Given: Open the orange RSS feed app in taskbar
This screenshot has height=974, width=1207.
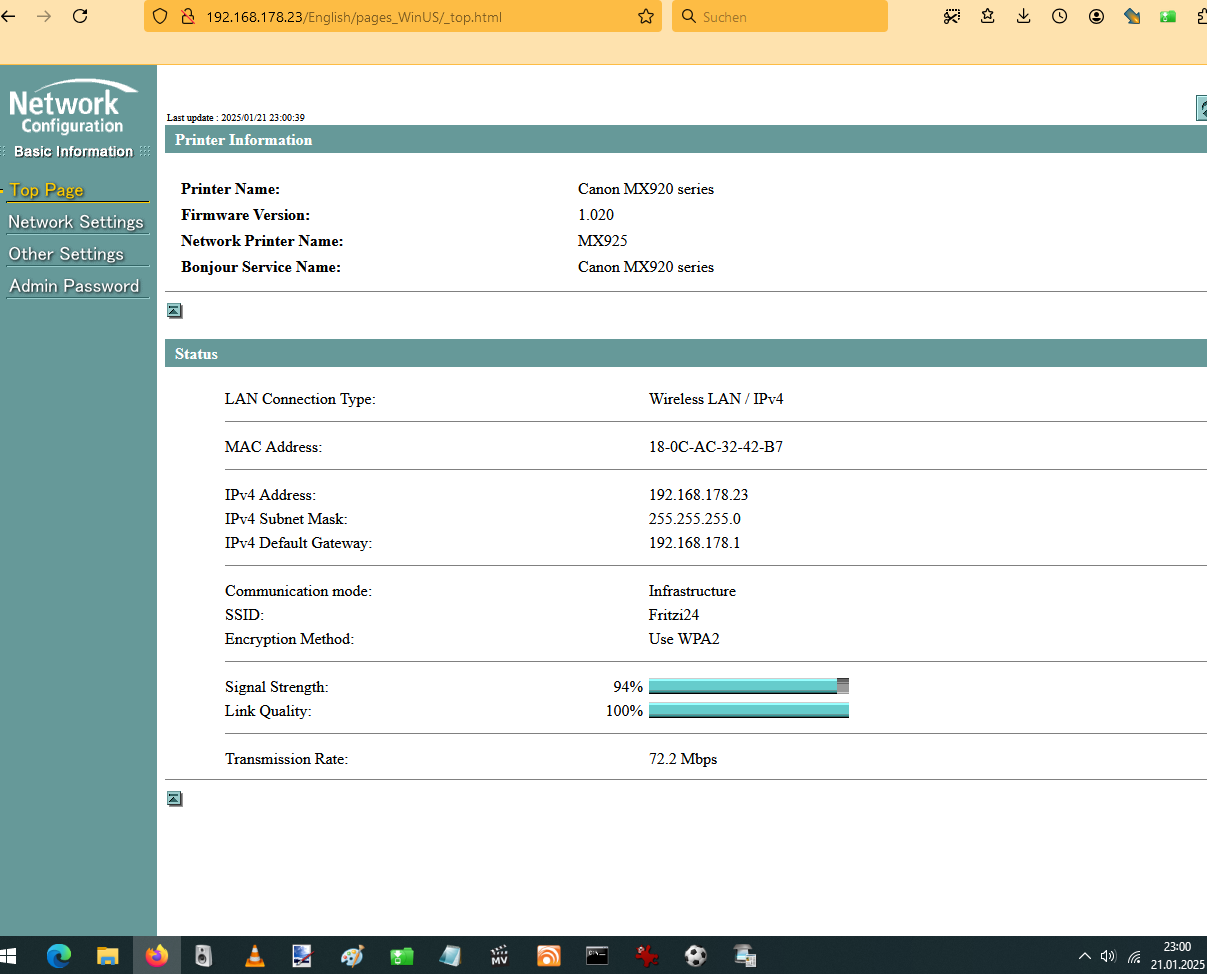Looking at the screenshot, I should pyautogui.click(x=548, y=956).
